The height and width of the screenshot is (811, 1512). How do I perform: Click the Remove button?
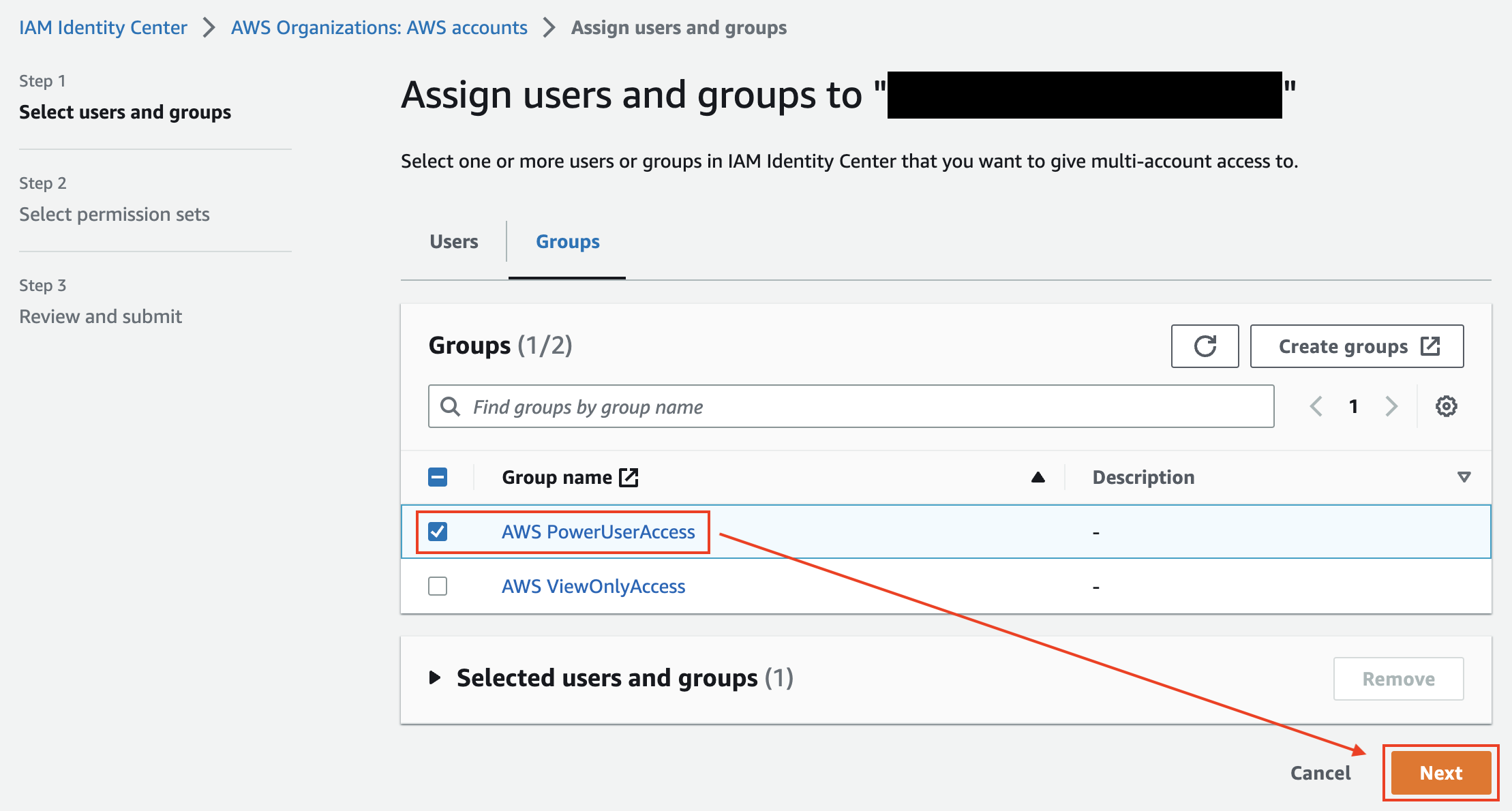1398,679
